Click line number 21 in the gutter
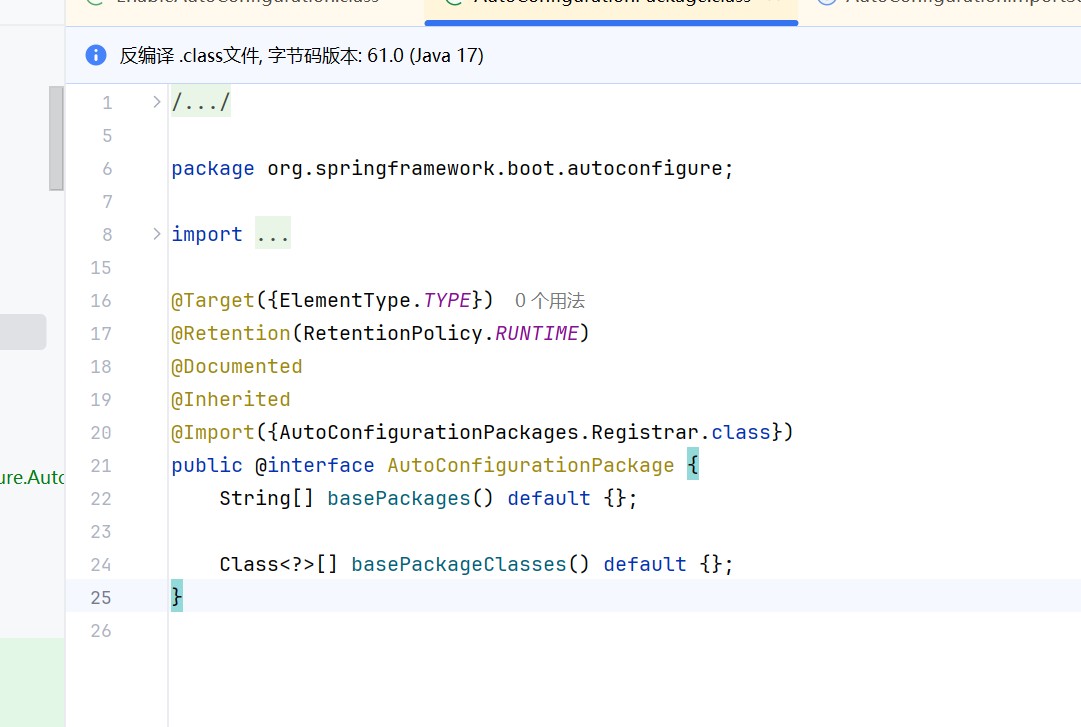This screenshot has width=1081, height=727. [x=101, y=466]
